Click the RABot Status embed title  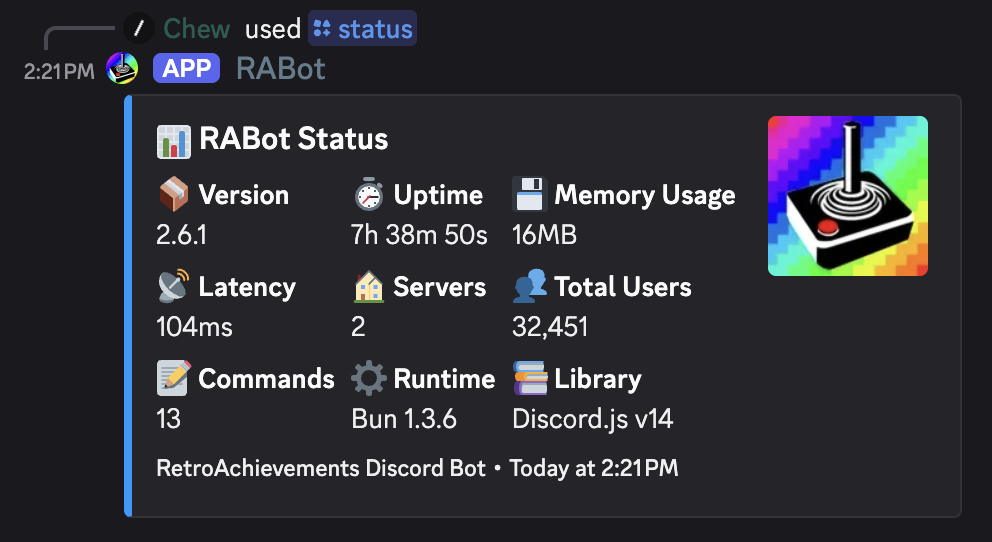pyautogui.click(x=294, y=139)
